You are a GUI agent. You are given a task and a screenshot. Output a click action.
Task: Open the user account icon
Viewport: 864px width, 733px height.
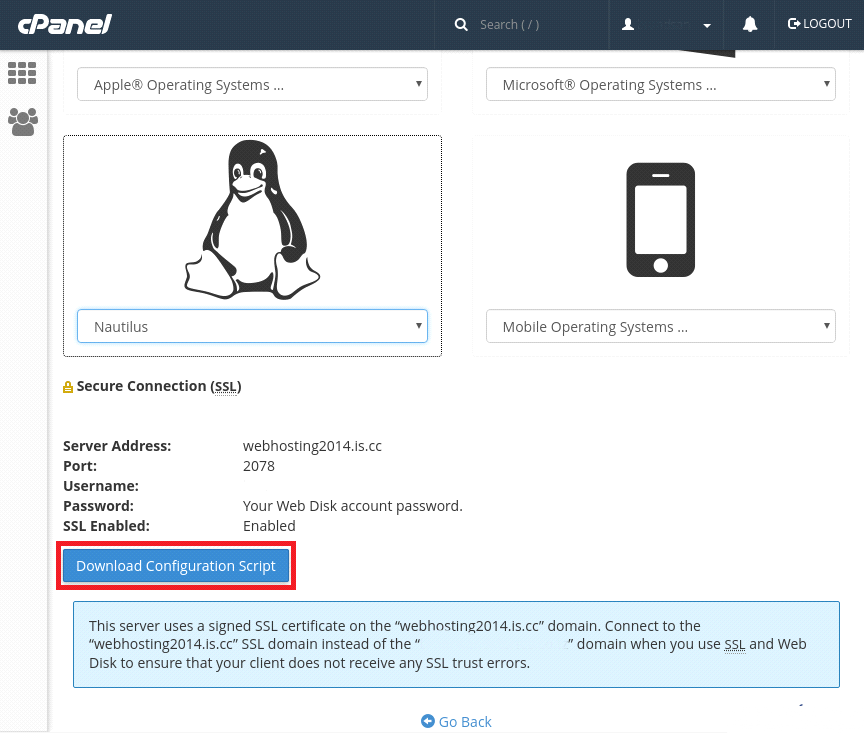[627, 23]
